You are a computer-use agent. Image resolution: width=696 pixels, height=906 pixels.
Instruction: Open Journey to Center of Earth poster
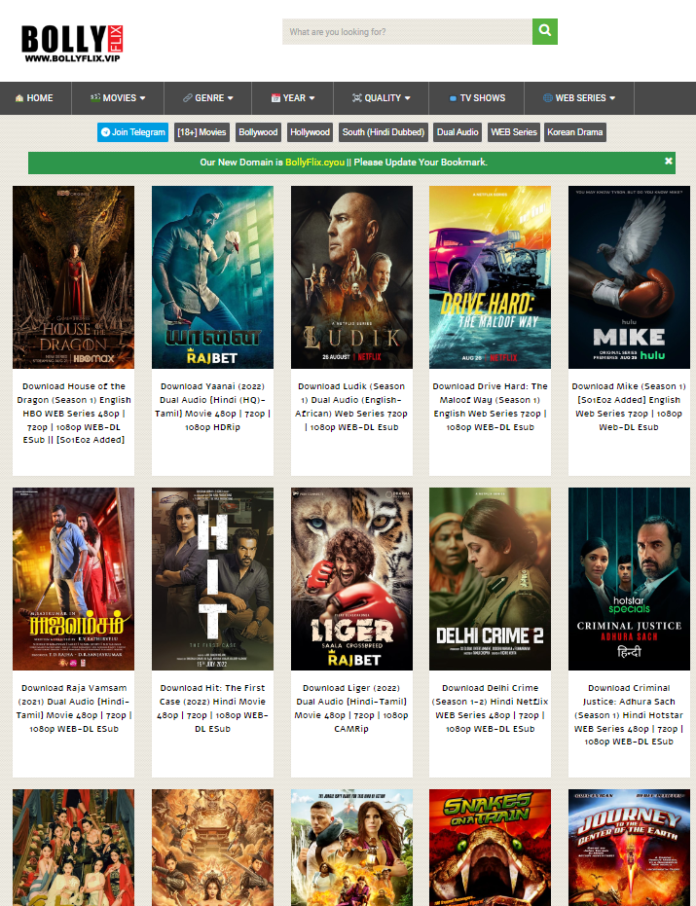[x=629, y=848]
